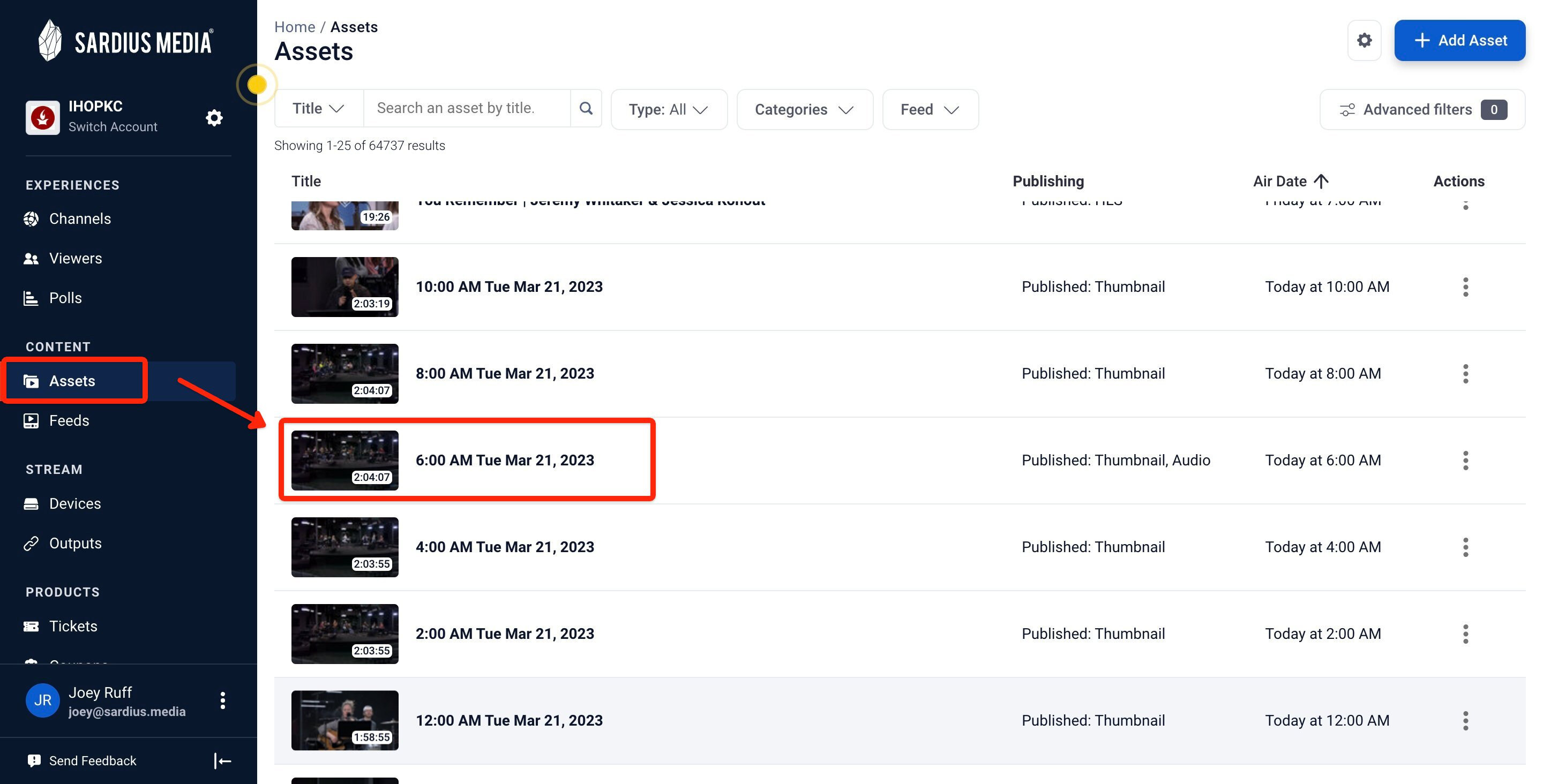
Task: Click the Add Asset button
Action: 1460,40
